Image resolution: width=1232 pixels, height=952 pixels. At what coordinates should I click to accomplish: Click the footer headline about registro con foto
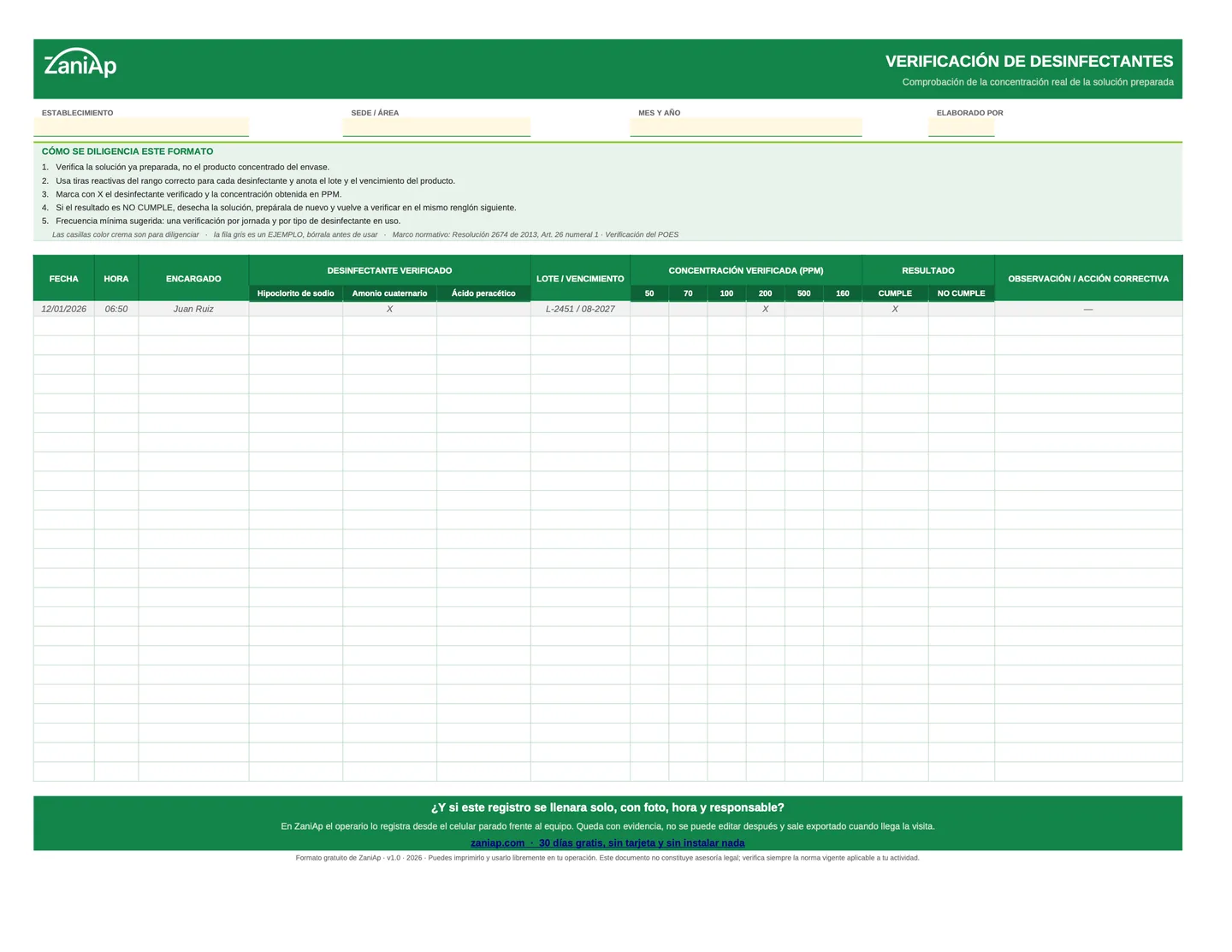607,807
